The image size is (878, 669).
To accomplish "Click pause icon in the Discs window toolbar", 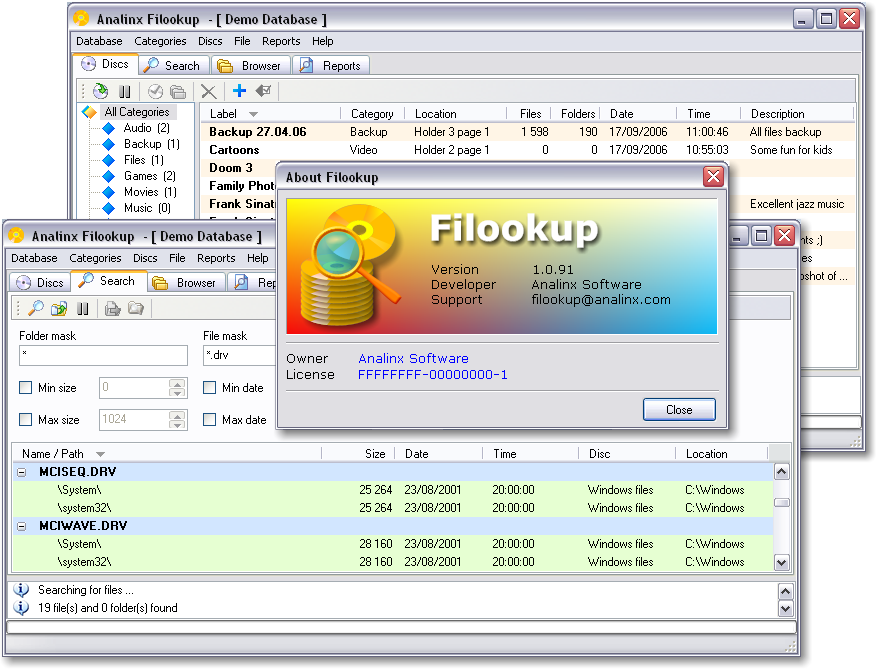I will tap(124, 91).
